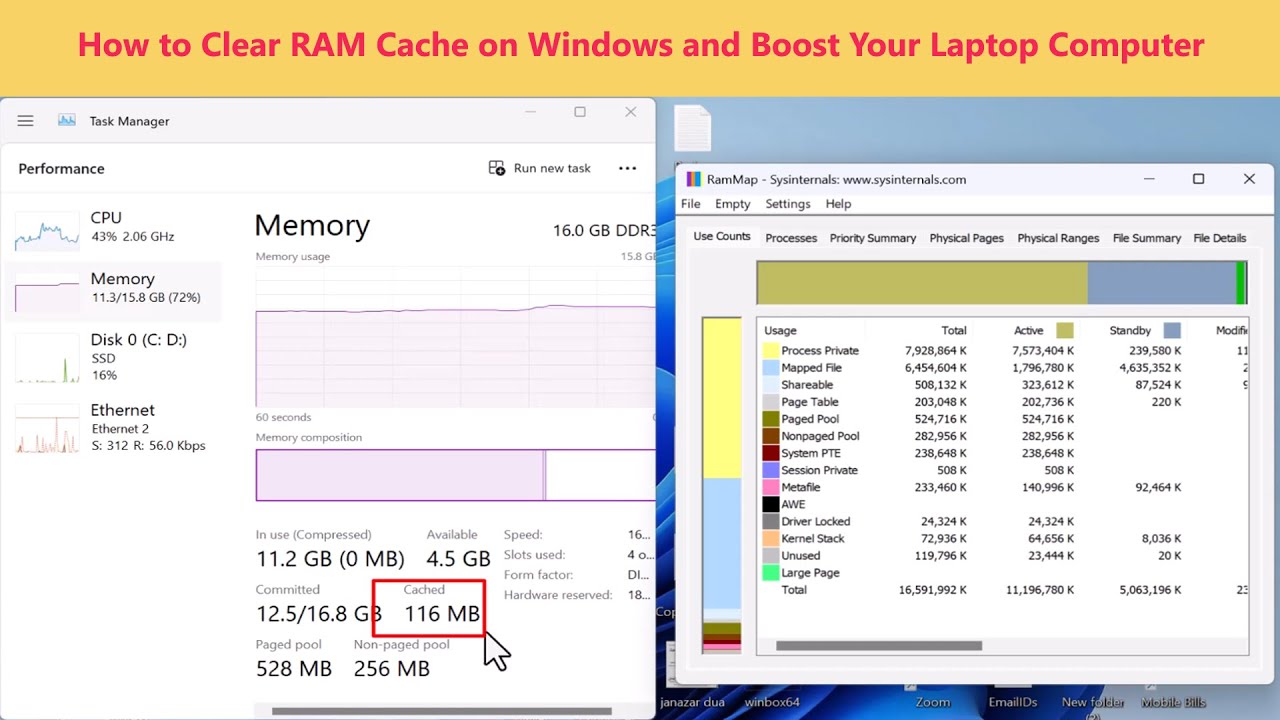Switch to the Use Counts tab
The image size is (1280, 720).
[x=722, y=237]
